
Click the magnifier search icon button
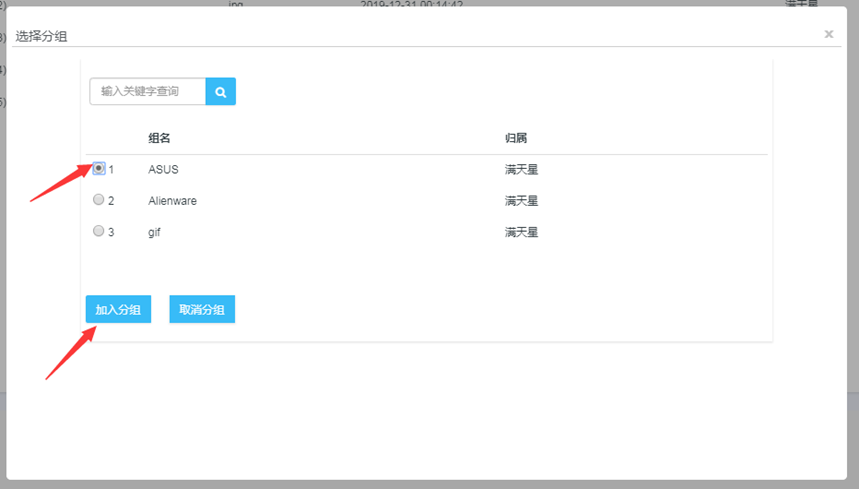coord(220,91)
